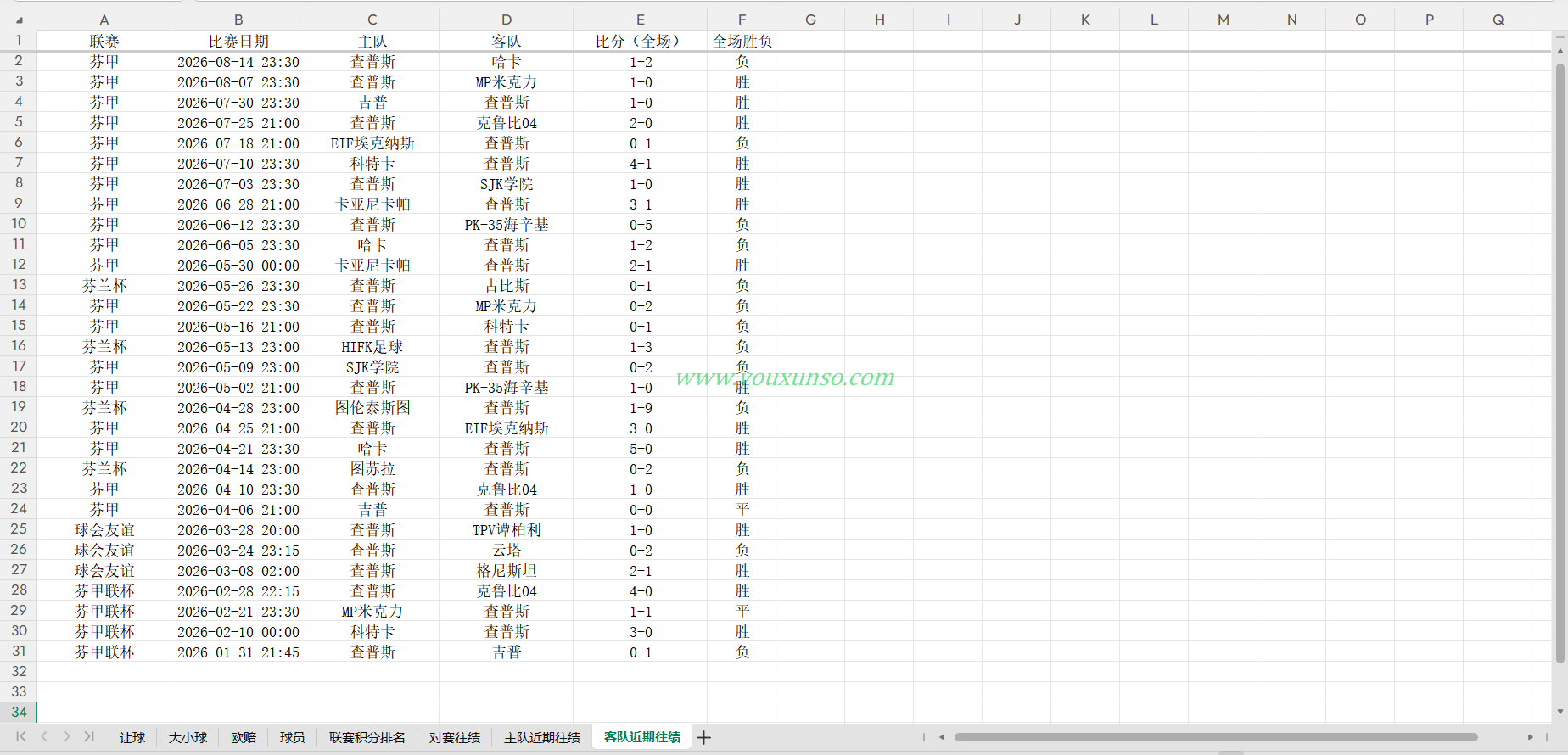Image resolution: width=1568 pixels, height=755 pixels.
Task: Select cell PK-35海辛基 in row 10
Action: click(507, 225)
